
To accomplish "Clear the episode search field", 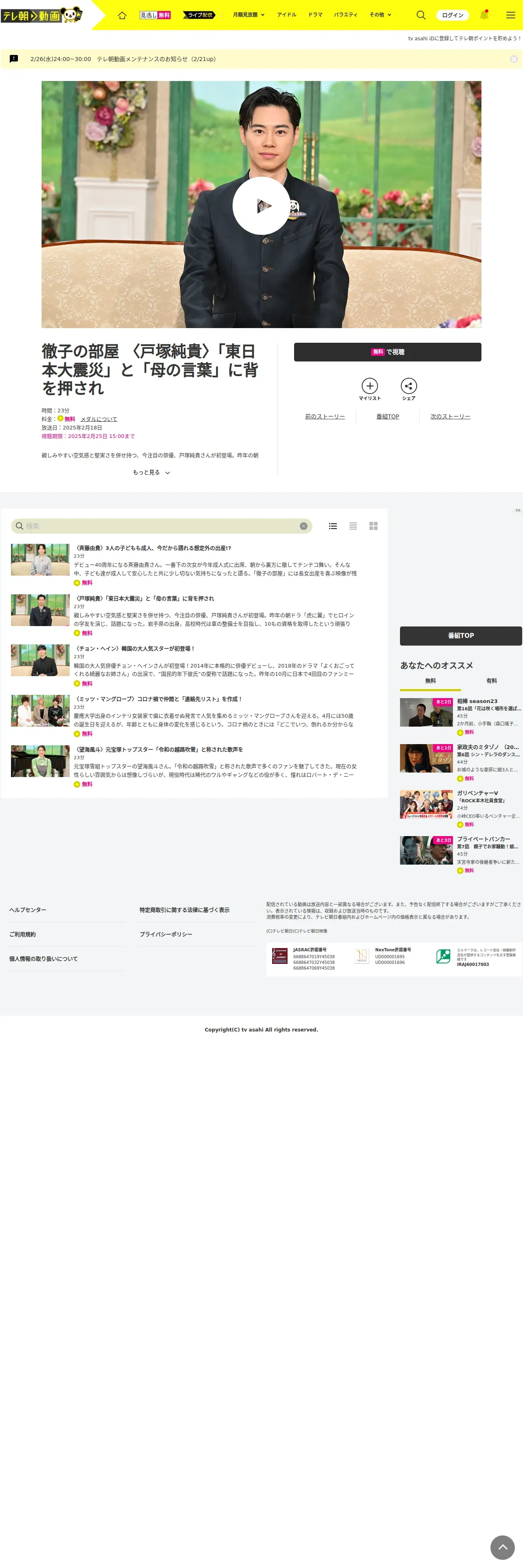I will point(303,526).
